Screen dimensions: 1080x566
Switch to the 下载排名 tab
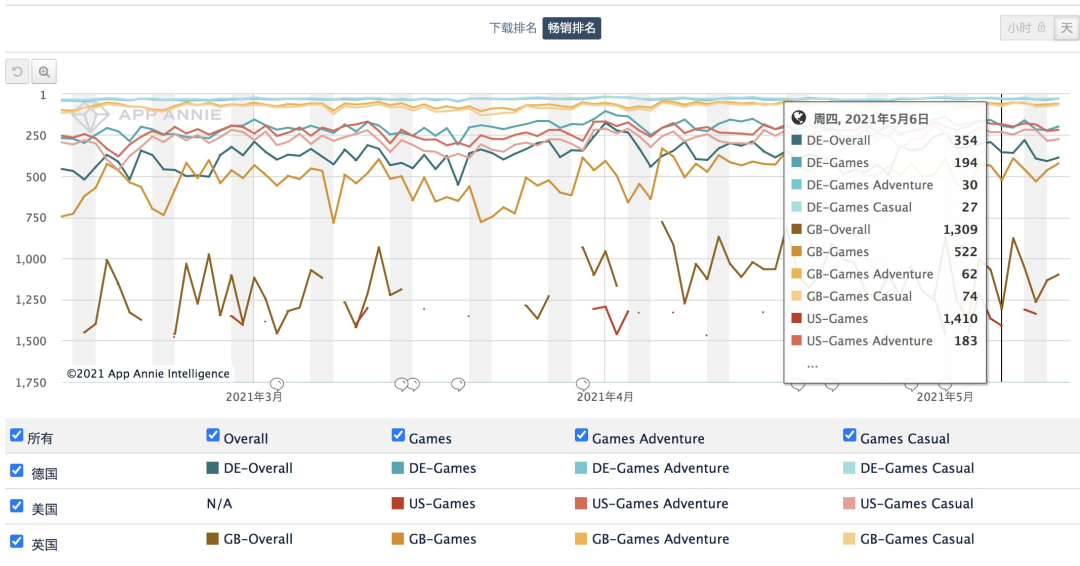[x=513, y=28]
